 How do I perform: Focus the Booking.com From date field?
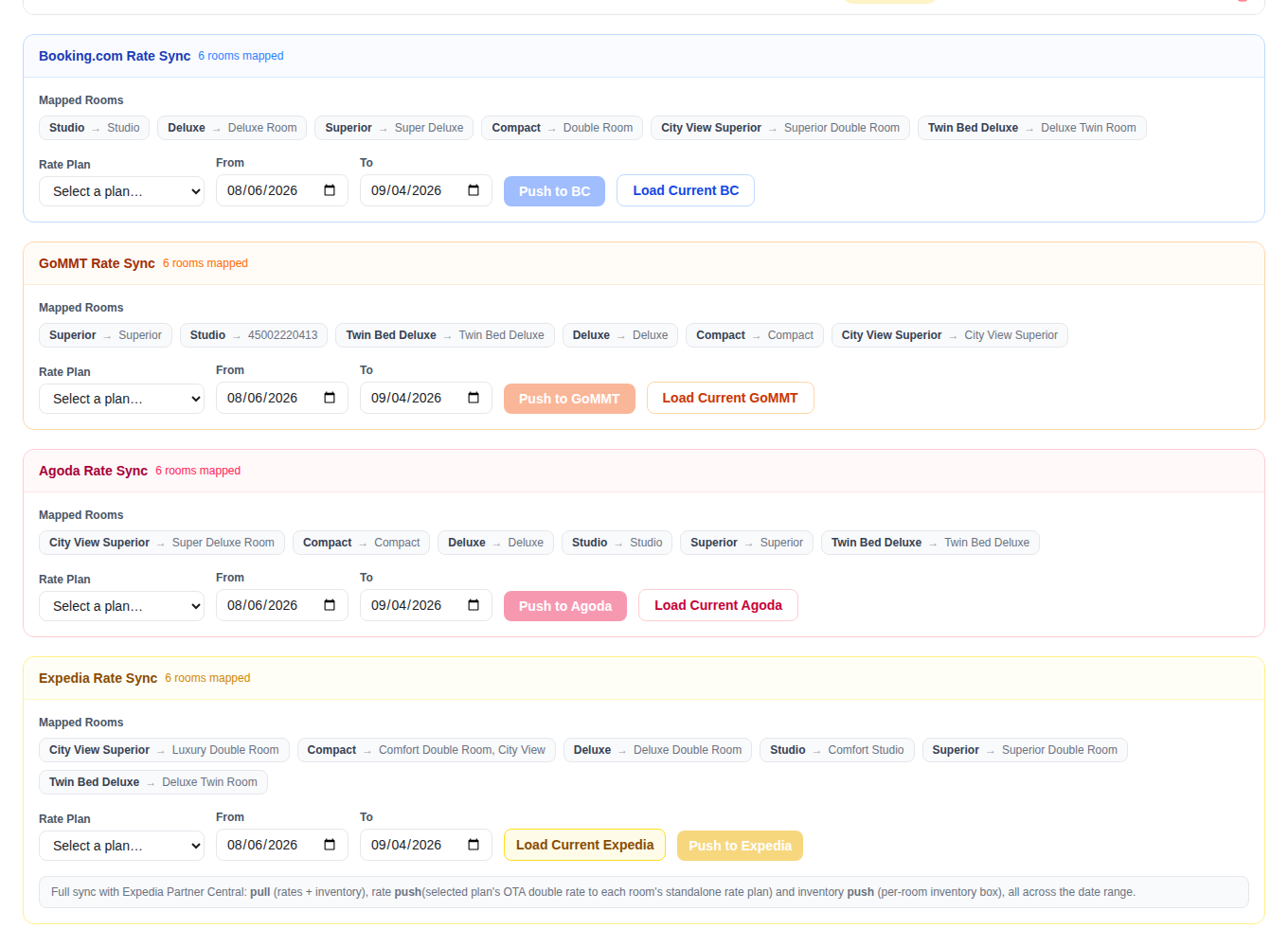282,190
